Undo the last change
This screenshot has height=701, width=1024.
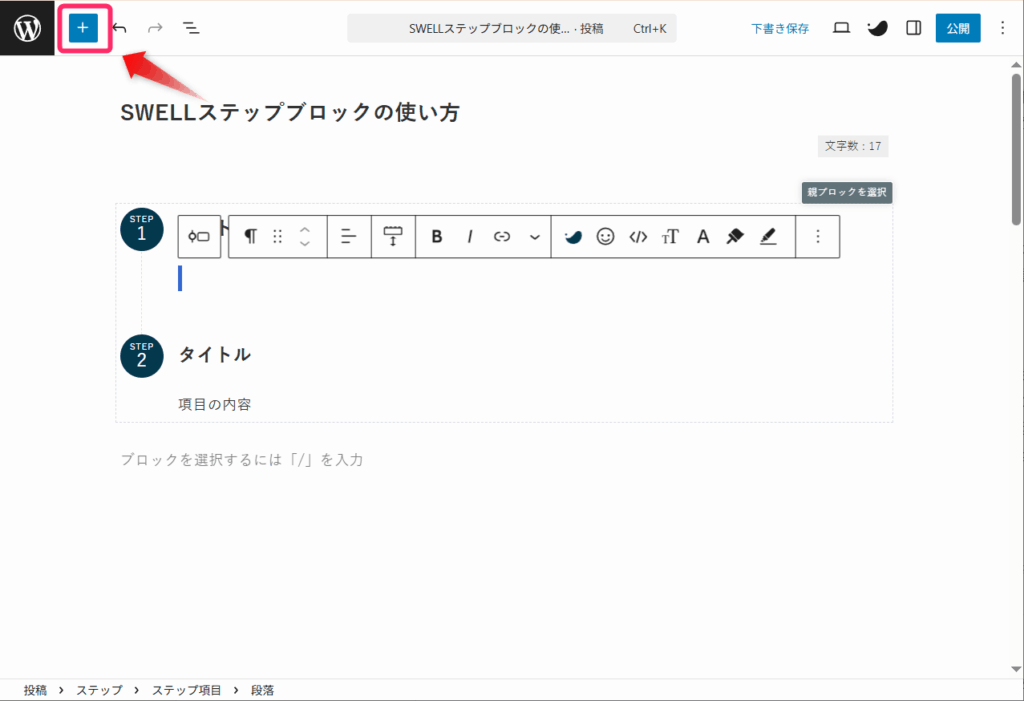point(120,28)
